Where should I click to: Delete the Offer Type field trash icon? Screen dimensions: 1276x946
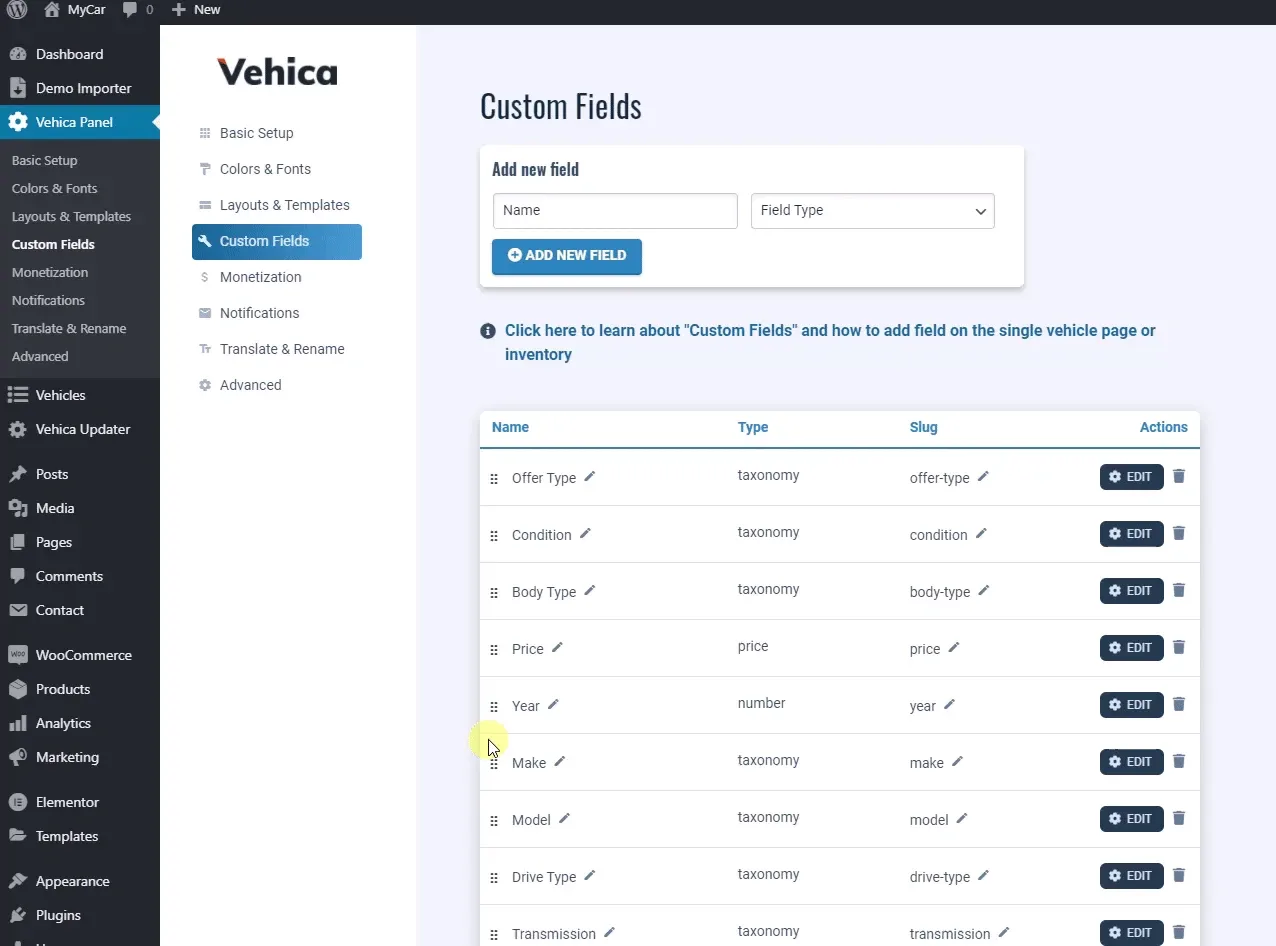point(1179,476)
